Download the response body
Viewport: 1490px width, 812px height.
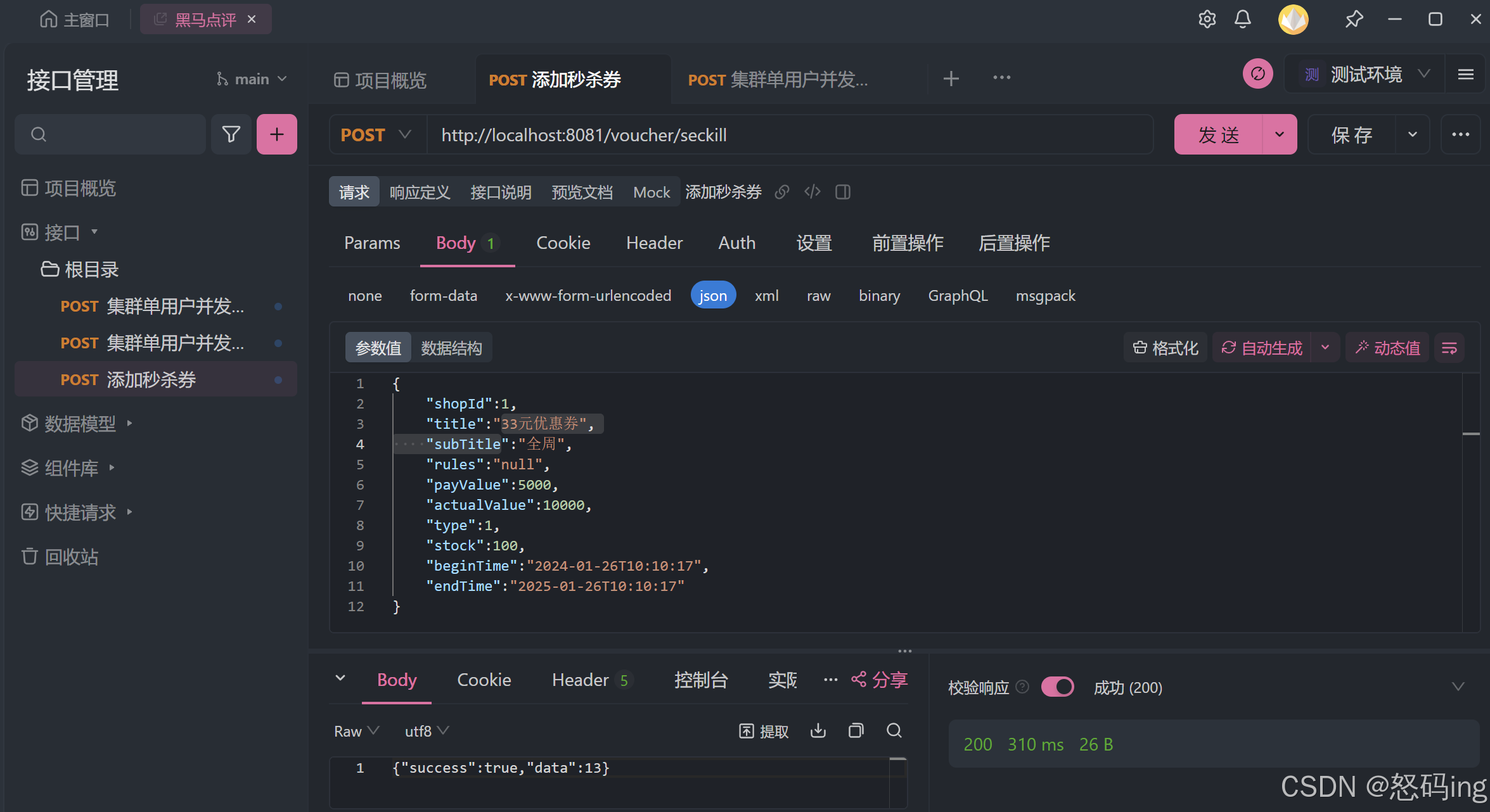(818, 731)
